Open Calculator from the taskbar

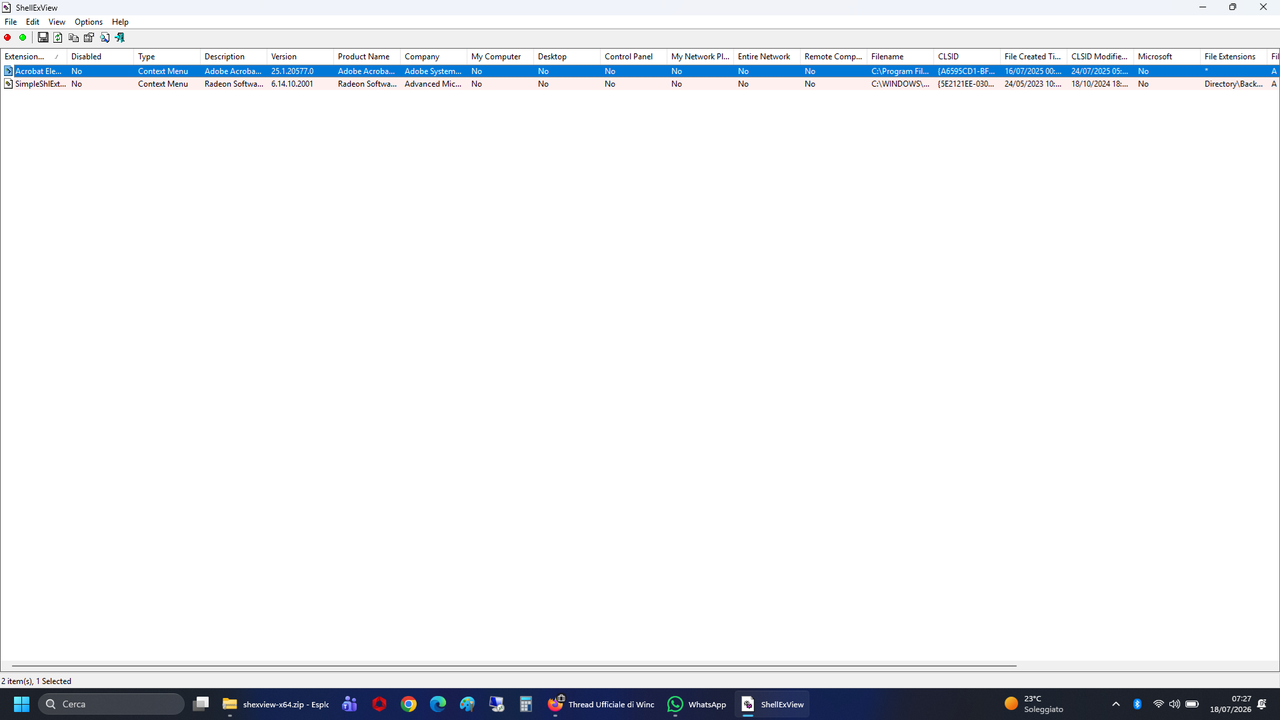coord(526,704)
